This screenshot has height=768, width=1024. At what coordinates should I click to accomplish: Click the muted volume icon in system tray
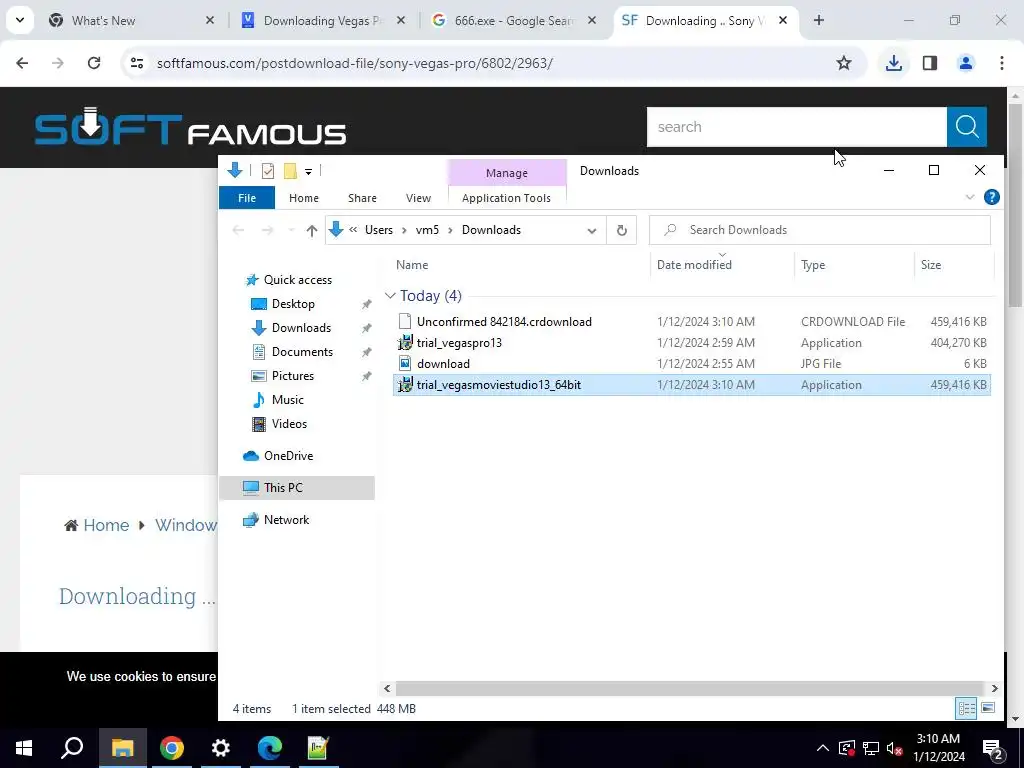pyautogui.click(x=894, y=748)
